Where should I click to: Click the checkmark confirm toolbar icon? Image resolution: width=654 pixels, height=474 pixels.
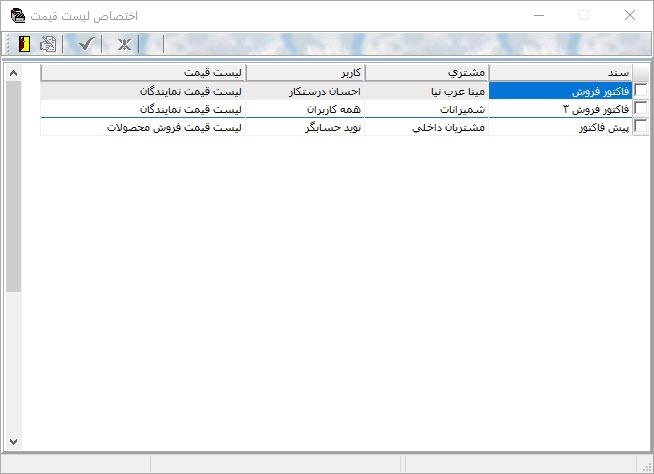(87, 44)
